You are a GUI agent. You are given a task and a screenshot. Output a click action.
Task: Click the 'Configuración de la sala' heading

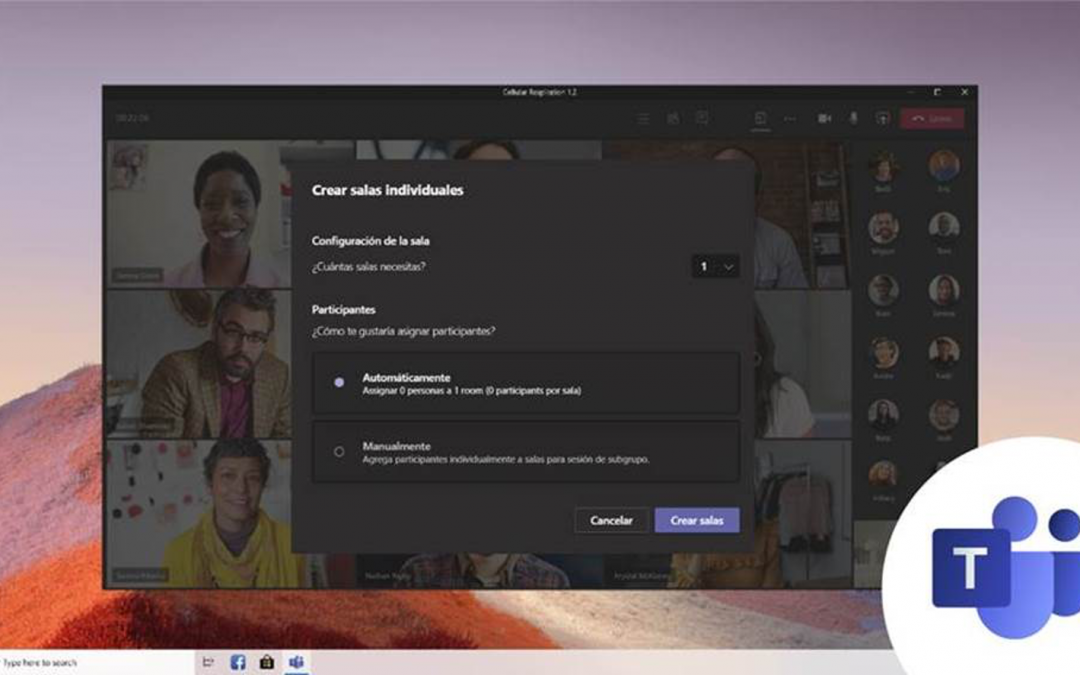371,241
